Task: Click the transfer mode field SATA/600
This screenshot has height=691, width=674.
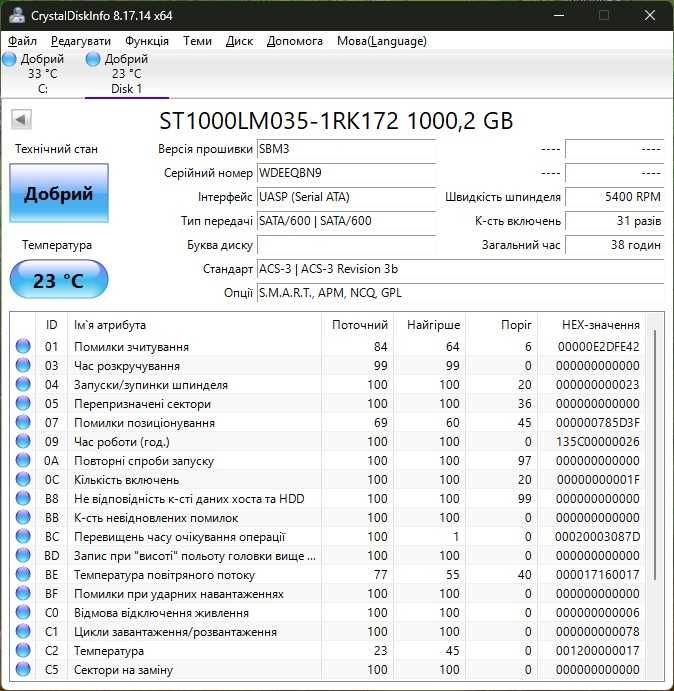Action: [x=346, y=221]
